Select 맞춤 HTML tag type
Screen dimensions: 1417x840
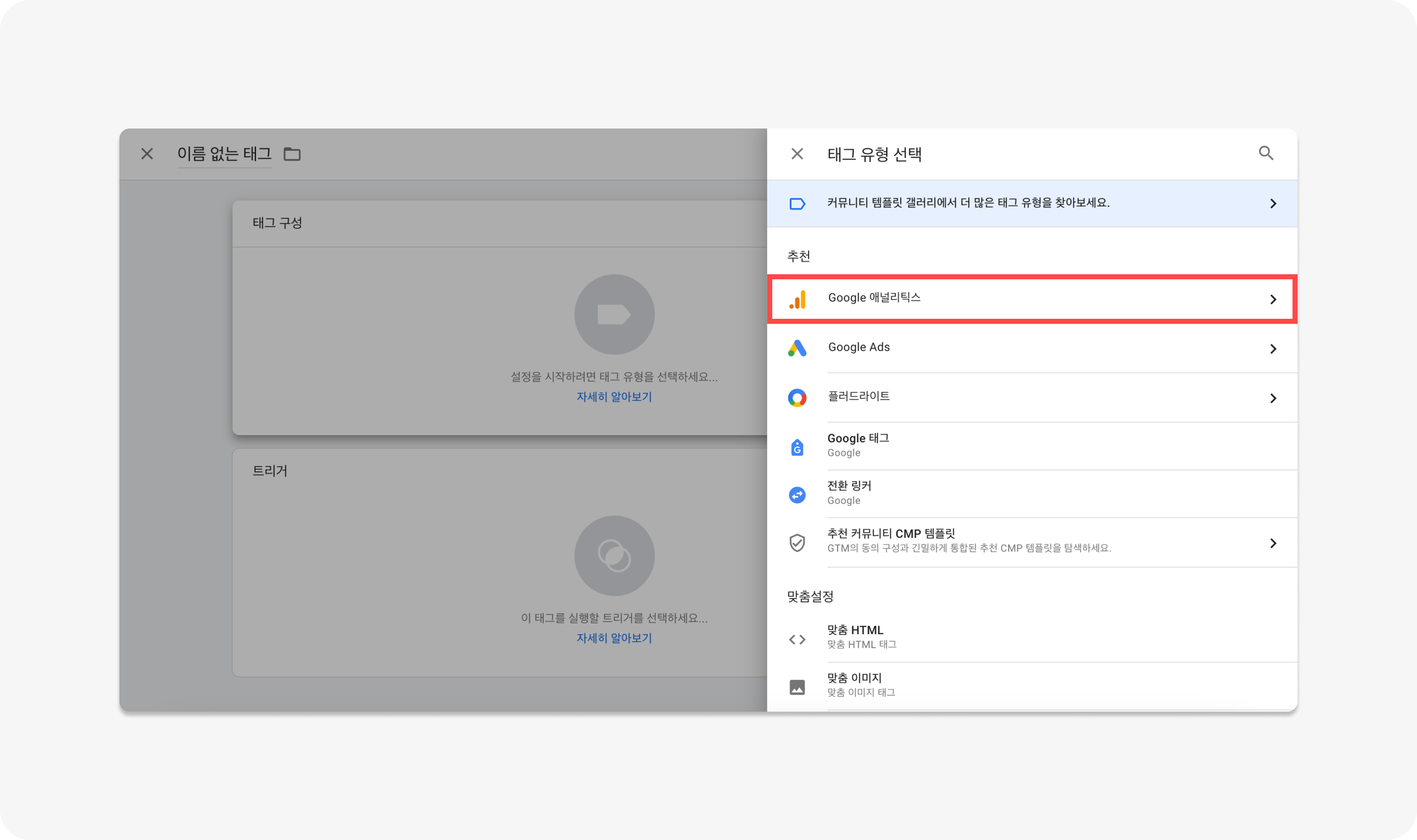[x=1031, y=638]
